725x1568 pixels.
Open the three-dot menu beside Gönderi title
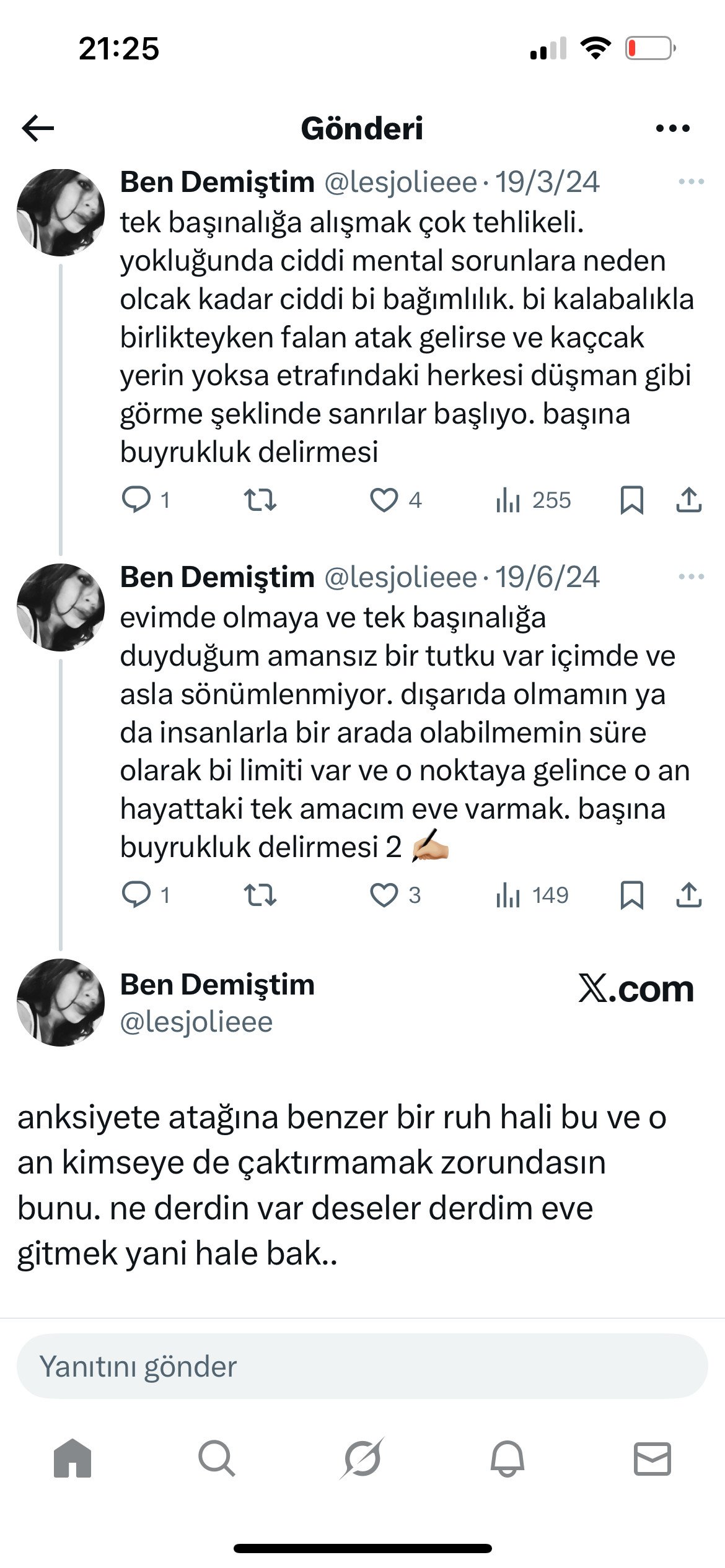click(672, 129)
